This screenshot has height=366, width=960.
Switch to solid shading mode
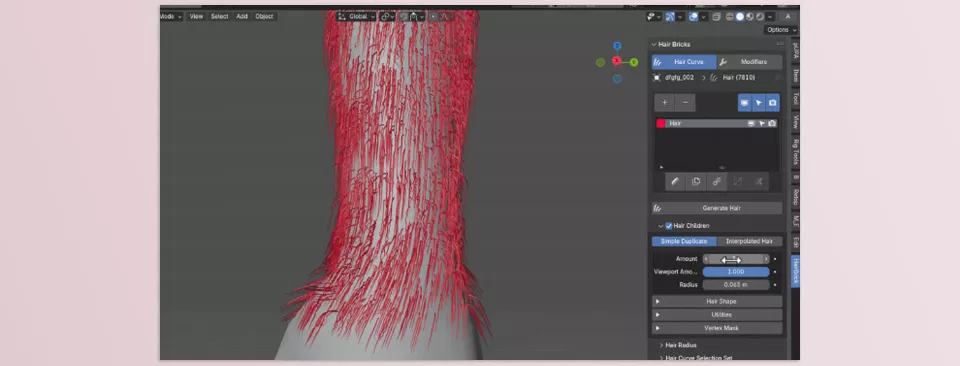pyautogui.click(x=740, y=17)
